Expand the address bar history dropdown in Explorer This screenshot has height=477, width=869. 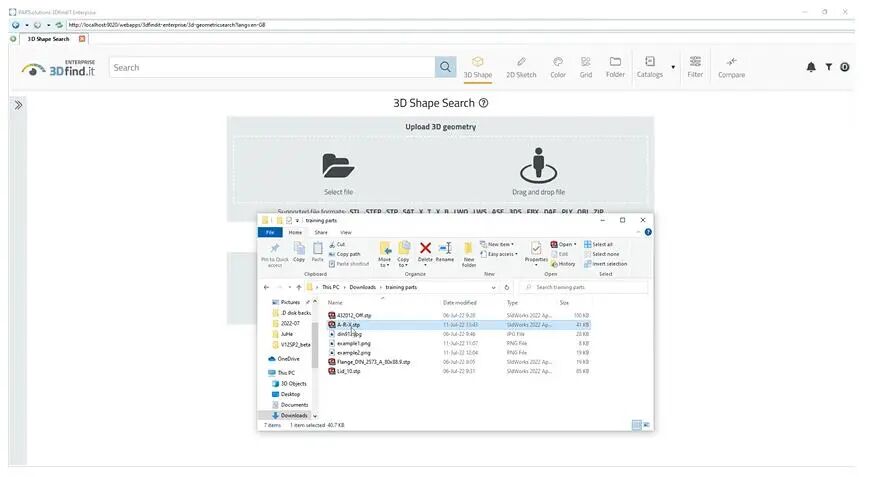coord(493,288)
